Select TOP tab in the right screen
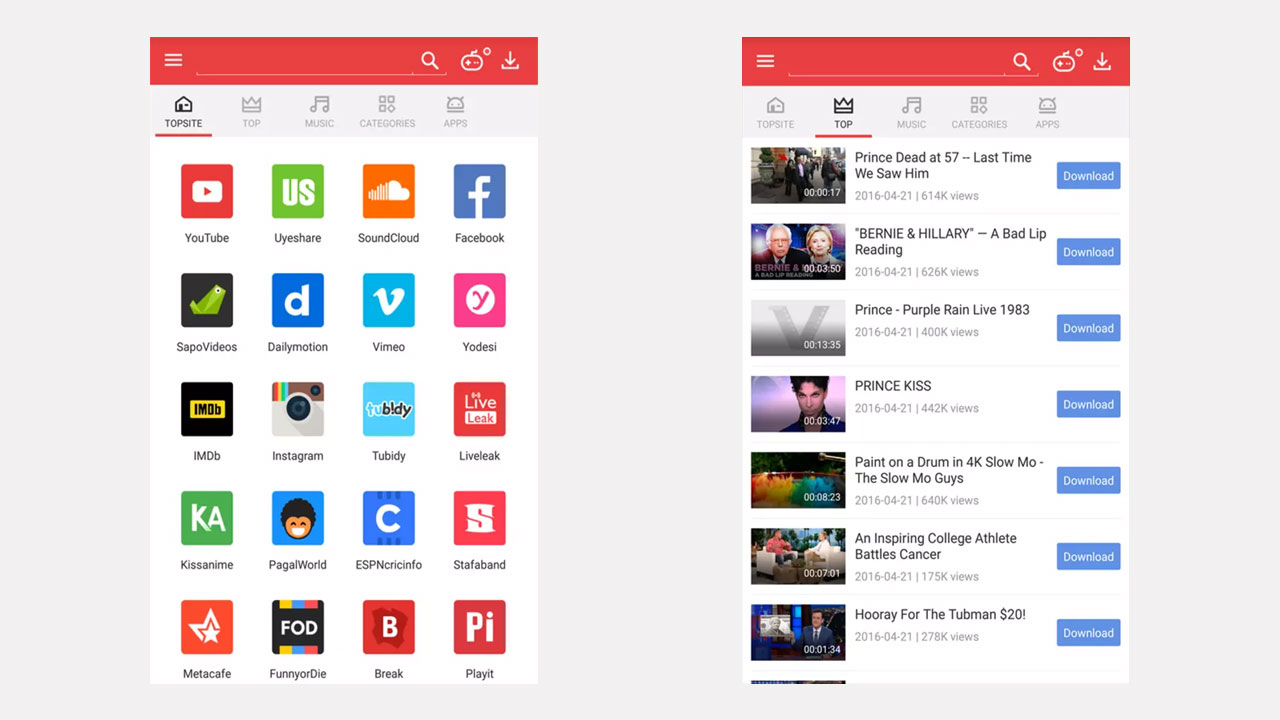Image resolution: width=1280 pixels, height=720 pixels. [x=843, y=112]
